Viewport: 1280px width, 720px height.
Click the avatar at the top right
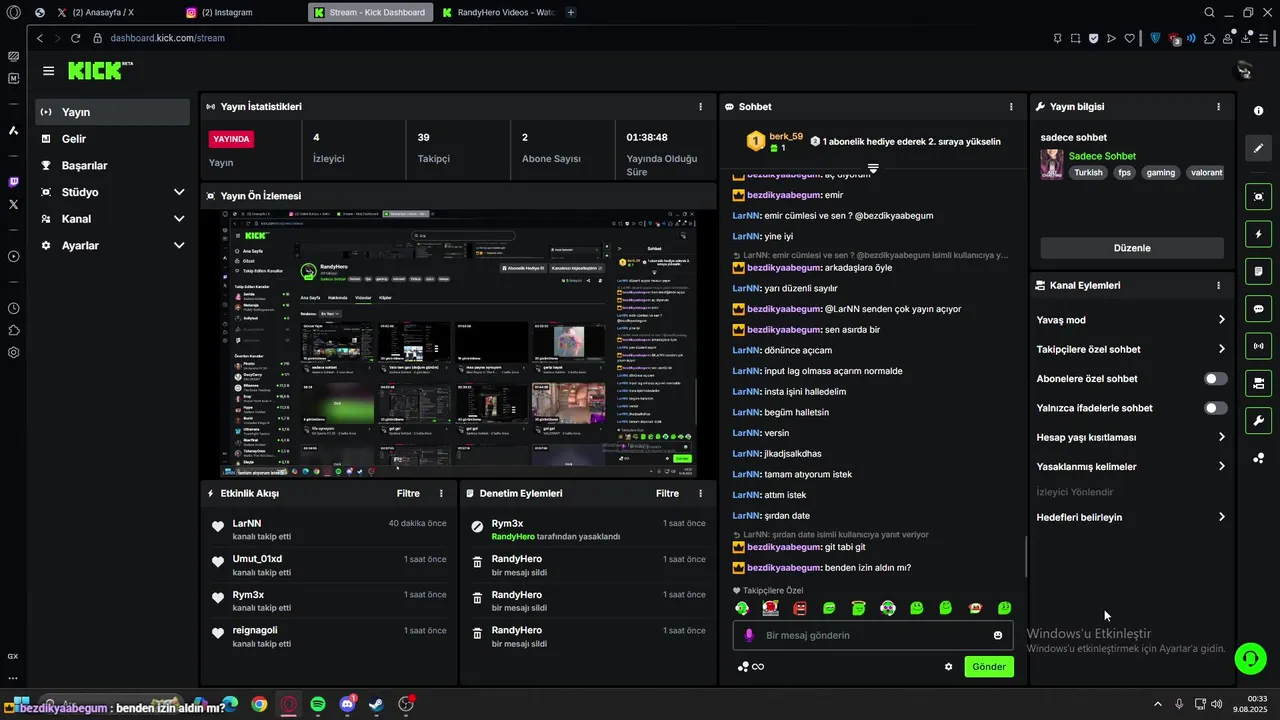(x=1244, y=70)
